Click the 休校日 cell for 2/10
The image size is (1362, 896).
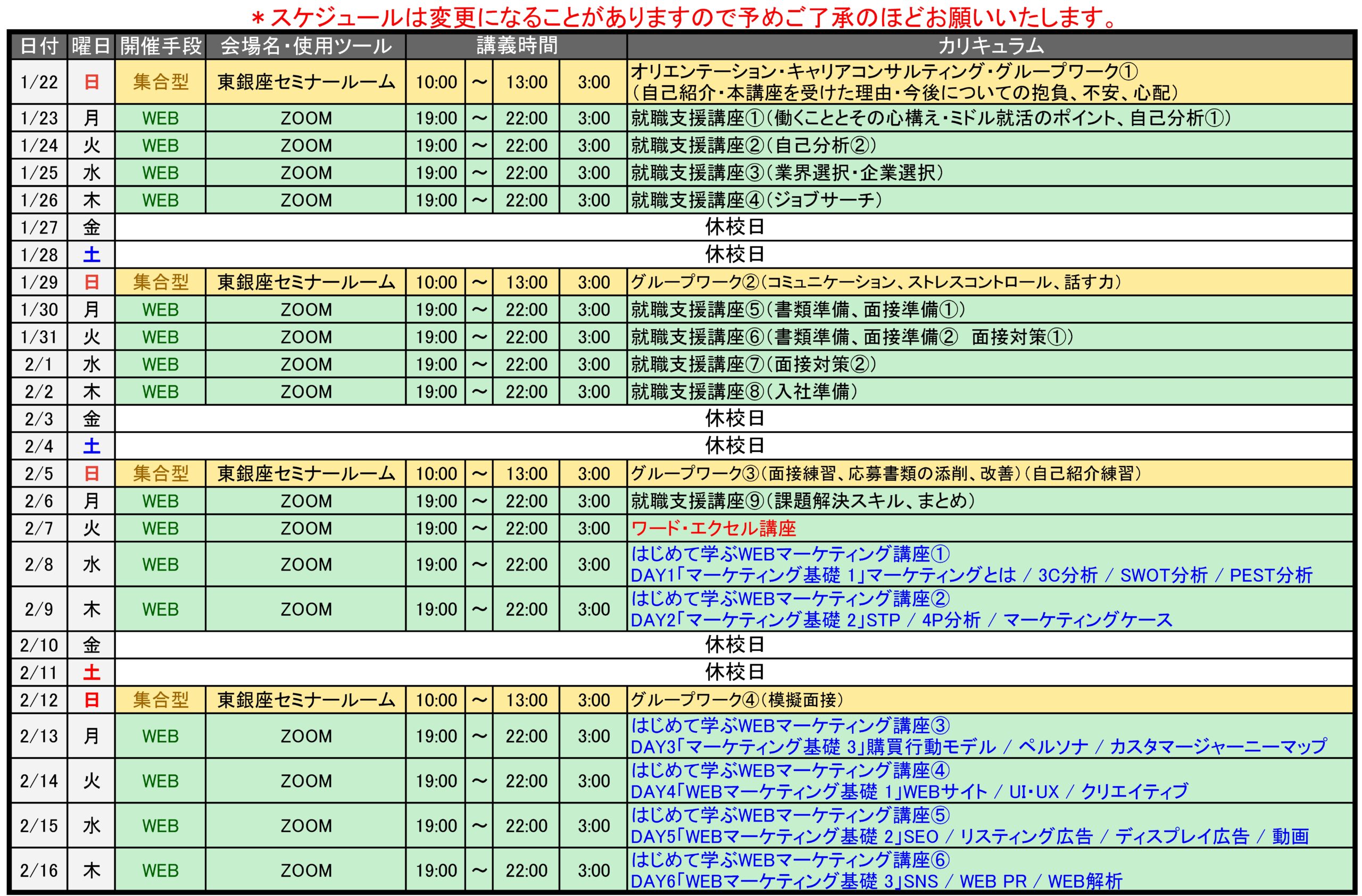tap(735, 645)
